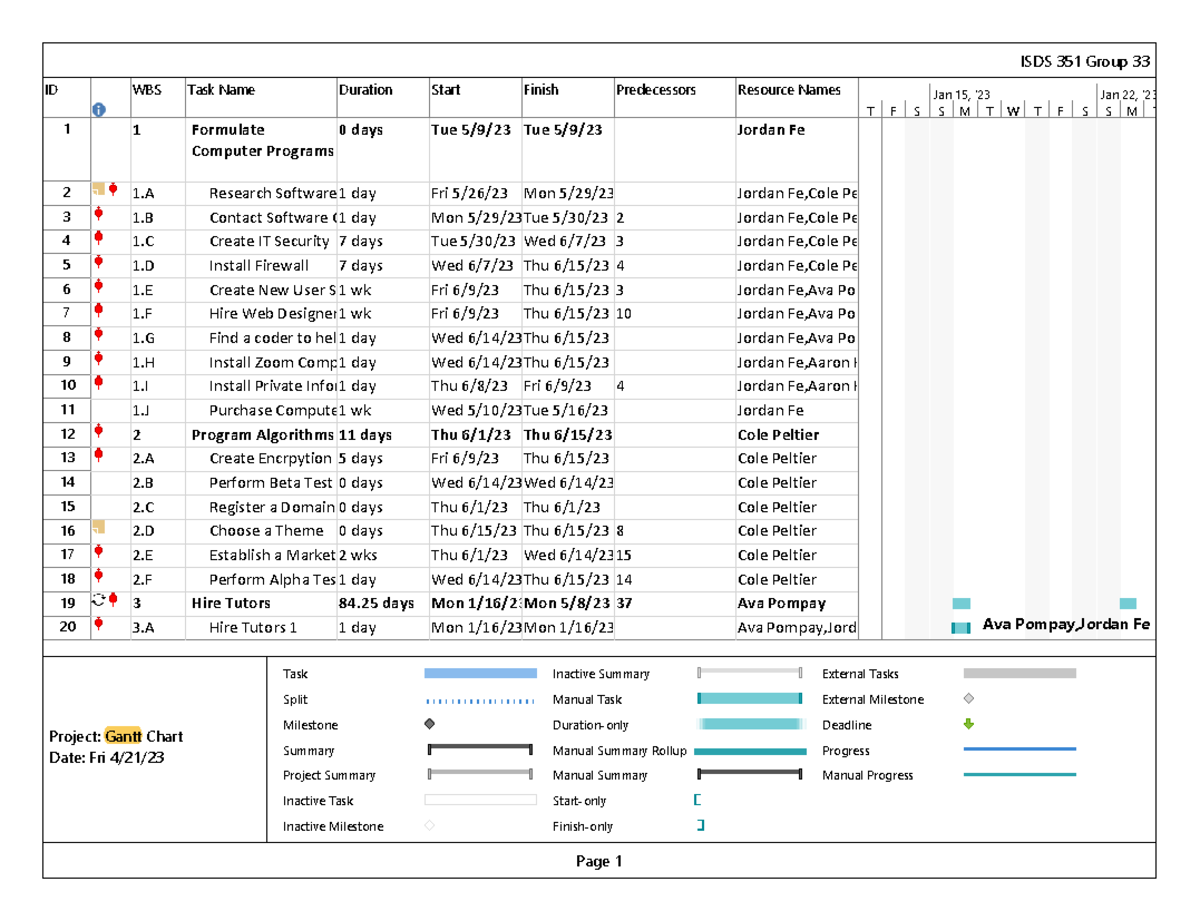
Task: Click the Milestone diamond symbol in the legend
Action: pyautogui.click(x=429, y=724)
